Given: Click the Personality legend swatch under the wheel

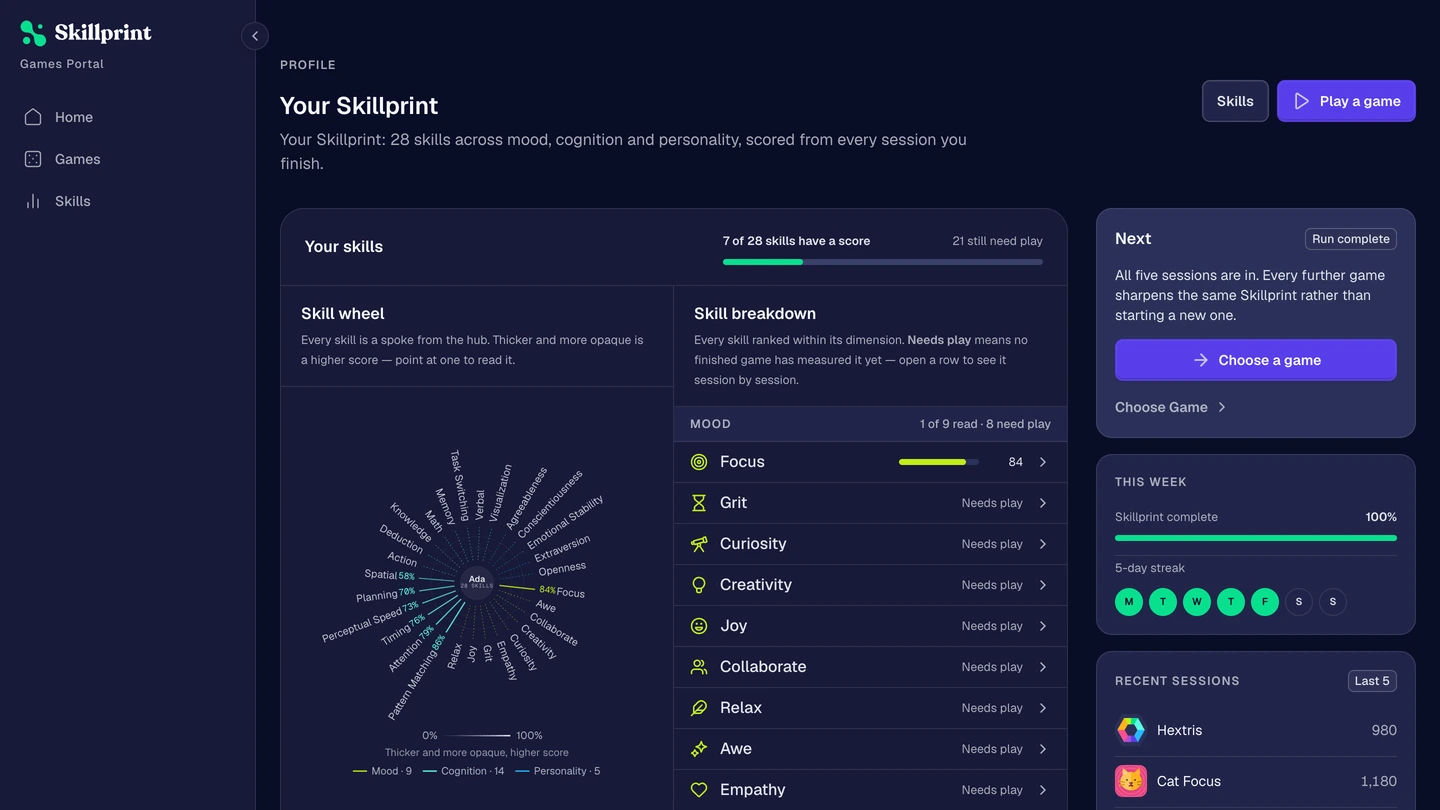Looking at the screenshot, I should (522, 771).
